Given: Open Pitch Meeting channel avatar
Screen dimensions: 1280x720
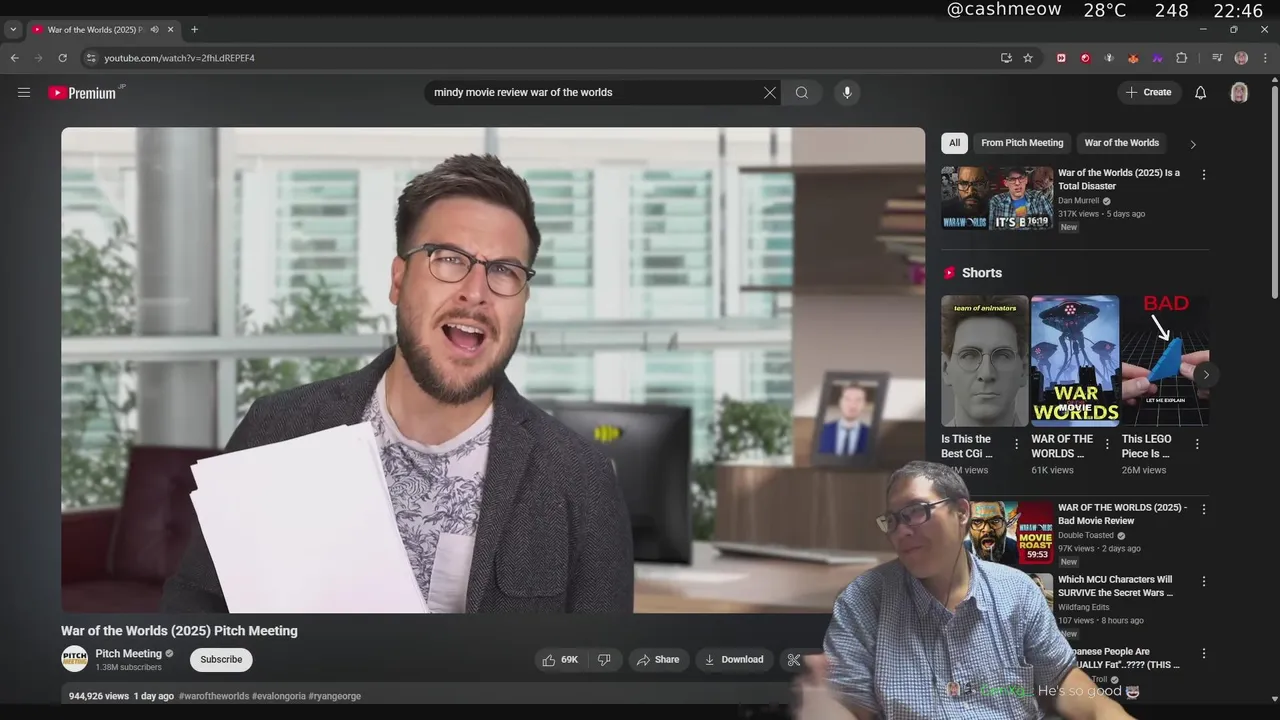Looking at the screenshot, I should click(74, 659).
